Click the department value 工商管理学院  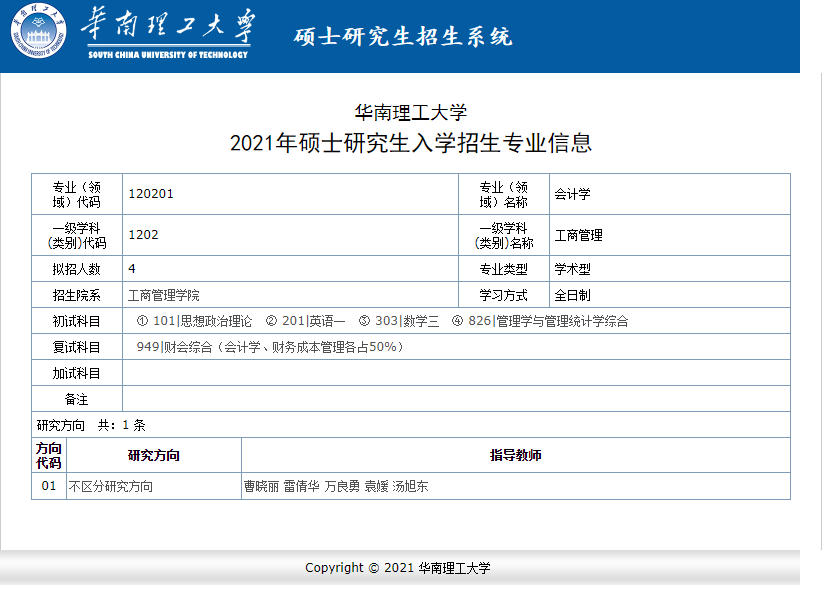click(164, 295)
